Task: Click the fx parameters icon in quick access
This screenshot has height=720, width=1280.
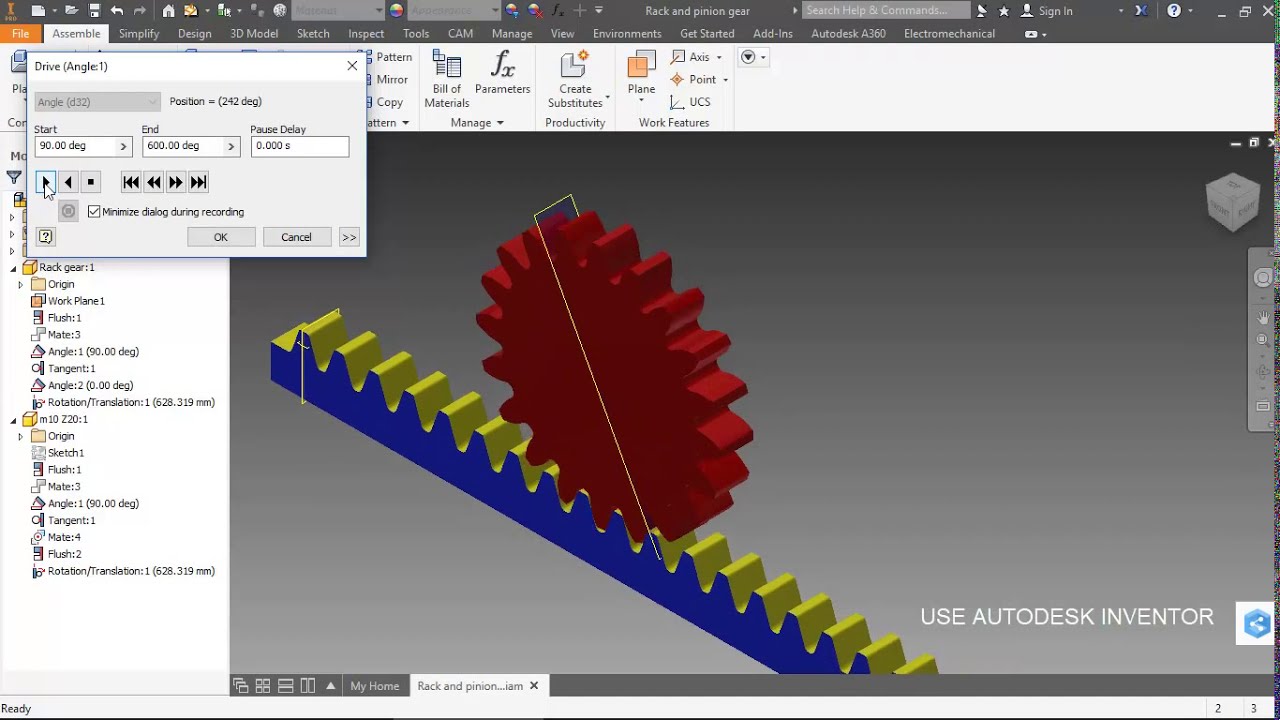Action: [x=558, y=11]
